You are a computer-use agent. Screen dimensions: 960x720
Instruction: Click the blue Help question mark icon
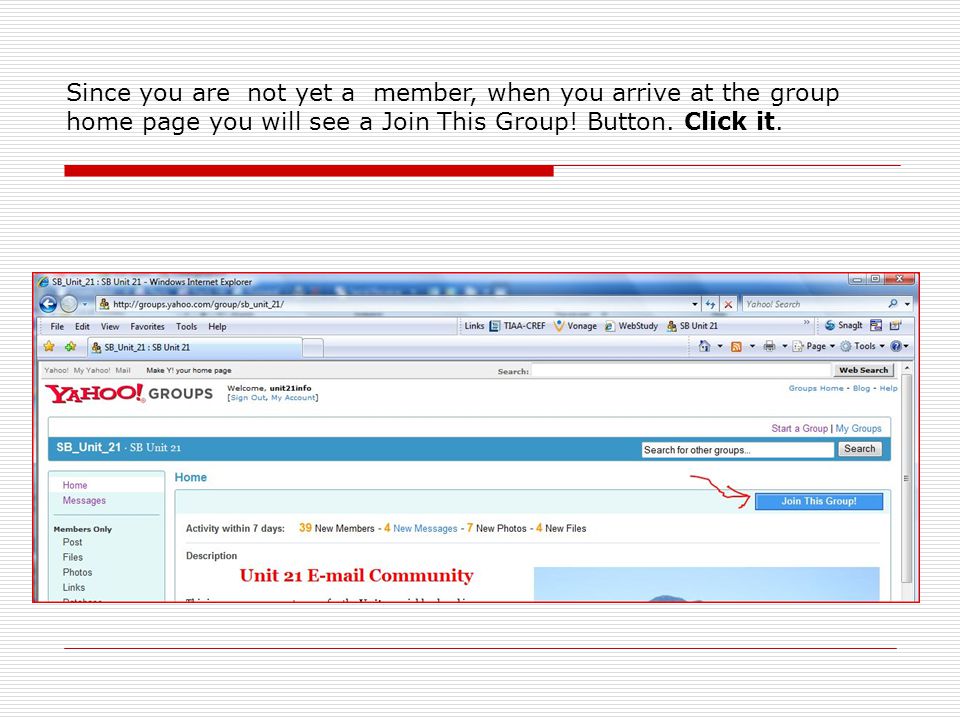point(896,347)
